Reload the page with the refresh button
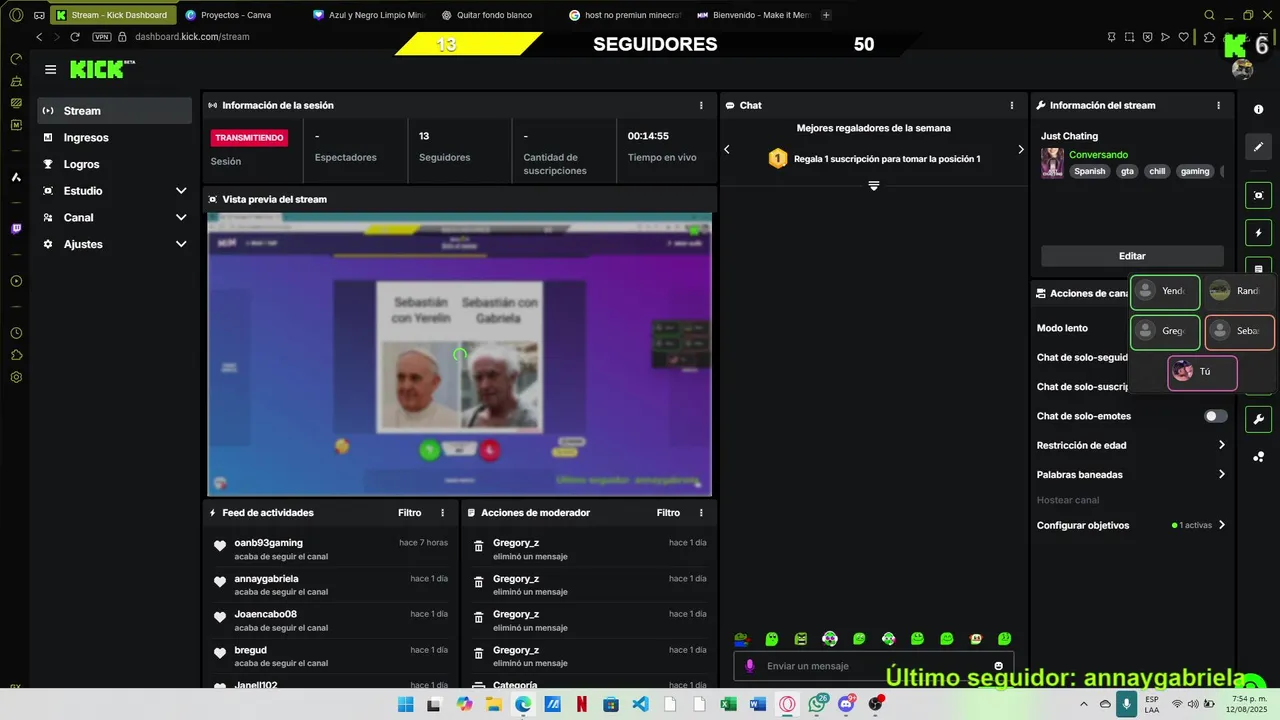1280x720 pixels. point(74,37)
